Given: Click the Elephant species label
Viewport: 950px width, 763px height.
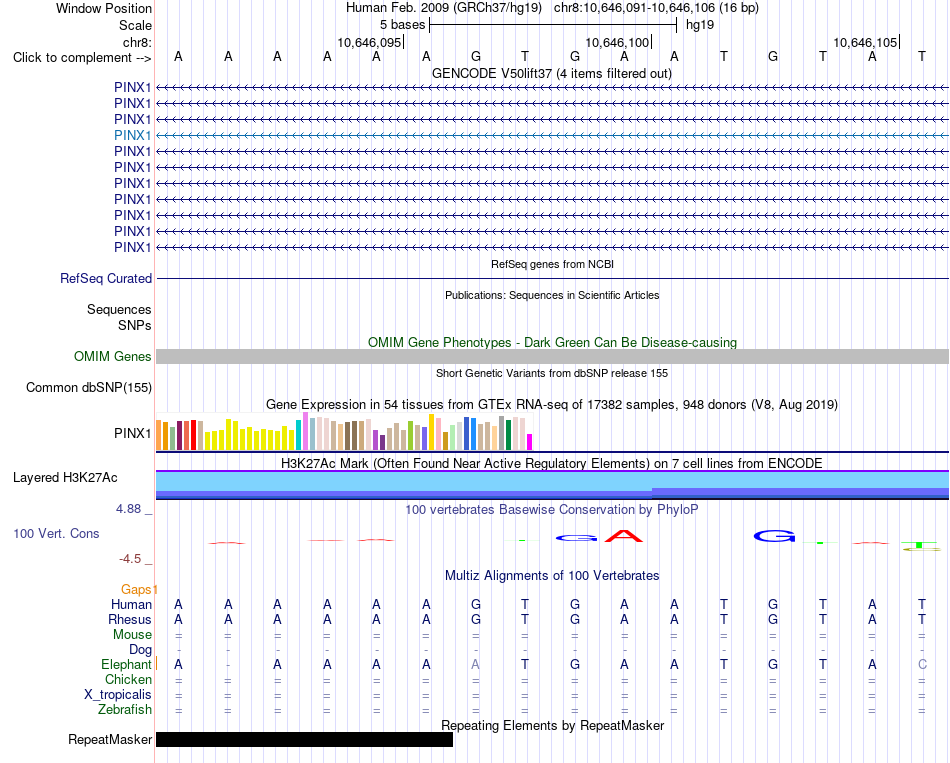Looking at the screenshot, I should tap(126, 665).
